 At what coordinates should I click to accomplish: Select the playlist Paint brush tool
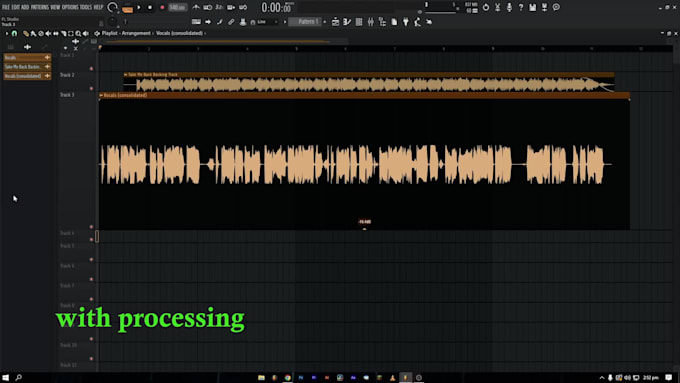click(x=33, y=33)
